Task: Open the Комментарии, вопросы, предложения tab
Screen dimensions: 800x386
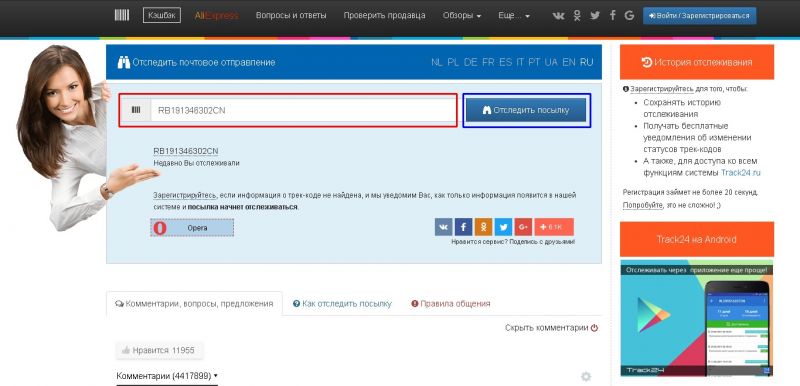Action: 194,303
